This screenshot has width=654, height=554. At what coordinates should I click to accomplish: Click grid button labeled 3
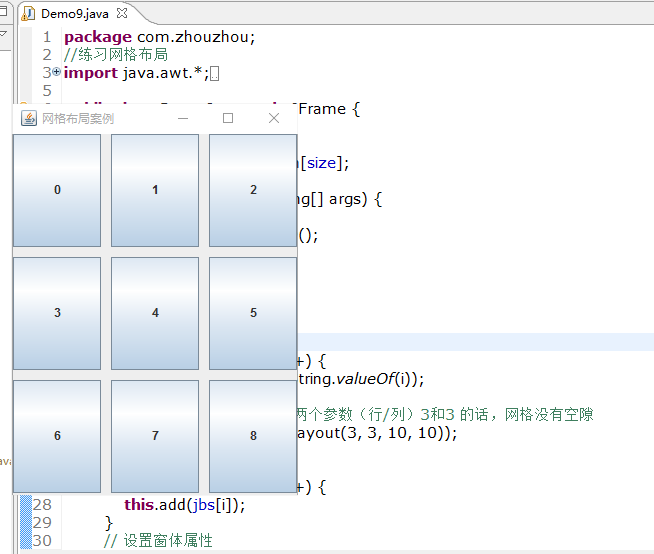(57, 313)
